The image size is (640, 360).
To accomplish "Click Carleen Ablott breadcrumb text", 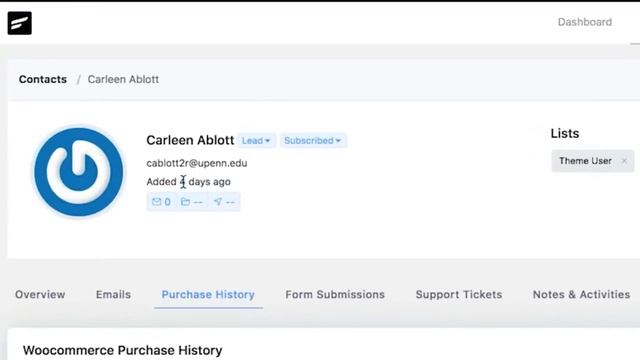I will coord(123,79).
